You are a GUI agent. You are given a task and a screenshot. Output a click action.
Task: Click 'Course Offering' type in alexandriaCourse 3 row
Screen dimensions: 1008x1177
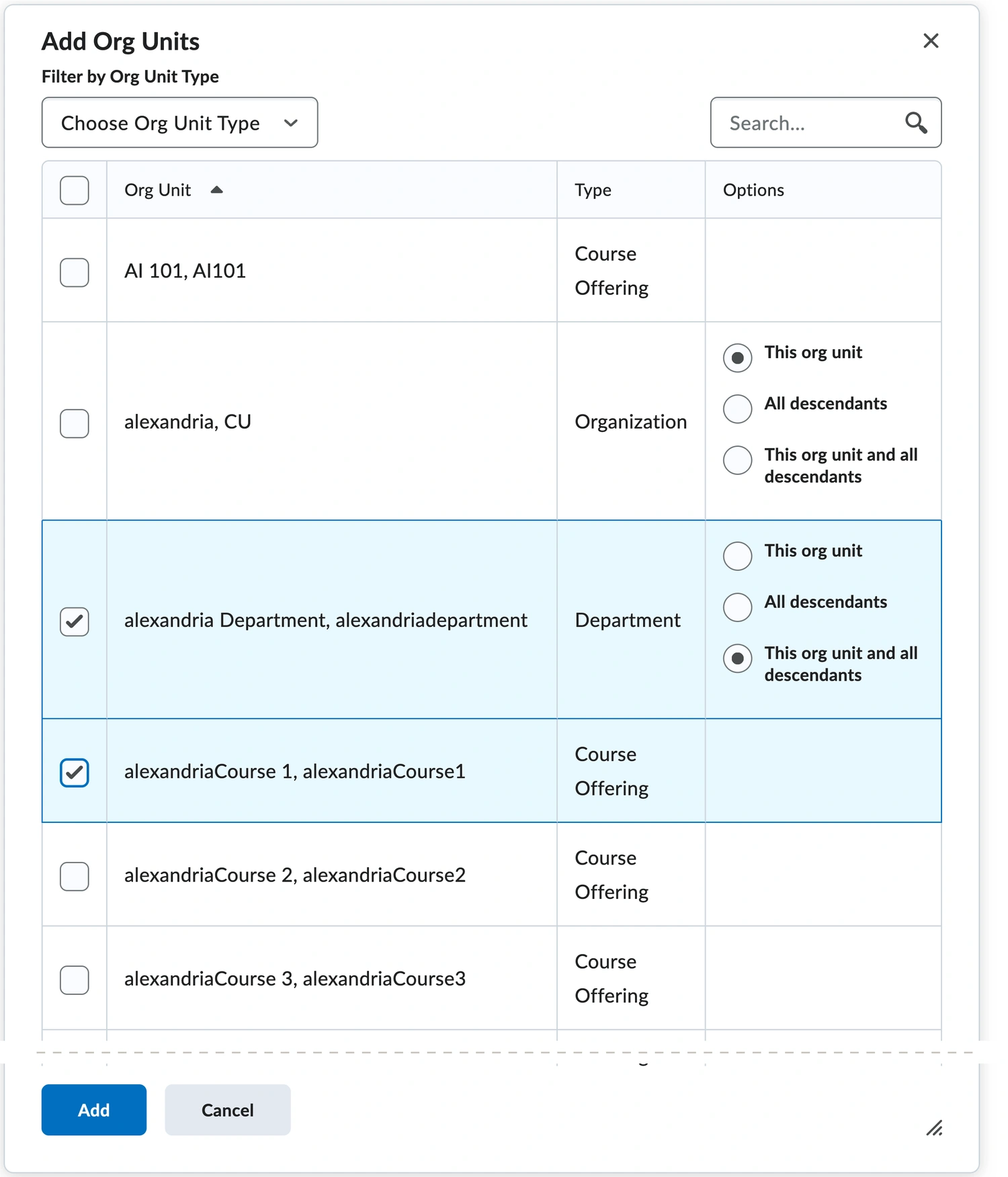click(x=612, y=978)
